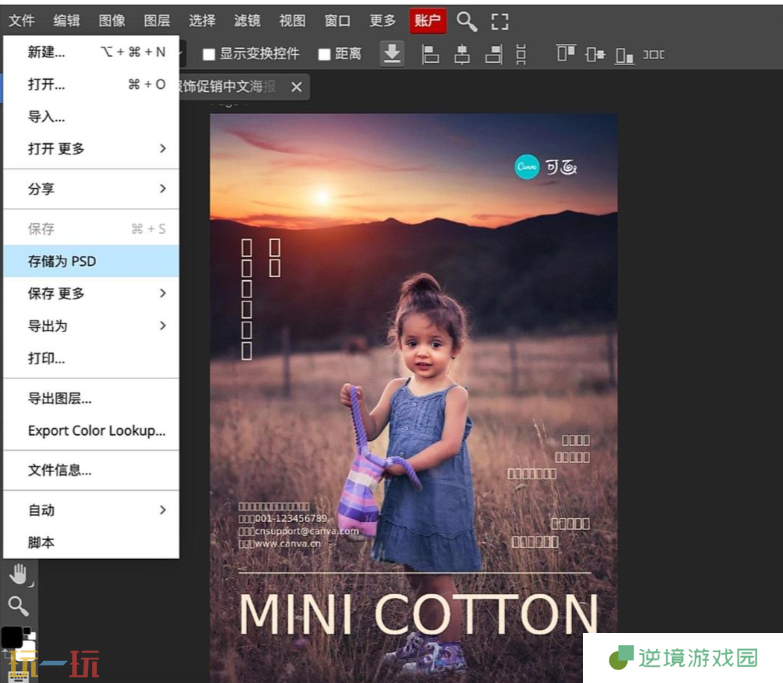This screenshot has height=683, width=783.
Task: Align bottom edges icon
Action: tap(624, 55)
